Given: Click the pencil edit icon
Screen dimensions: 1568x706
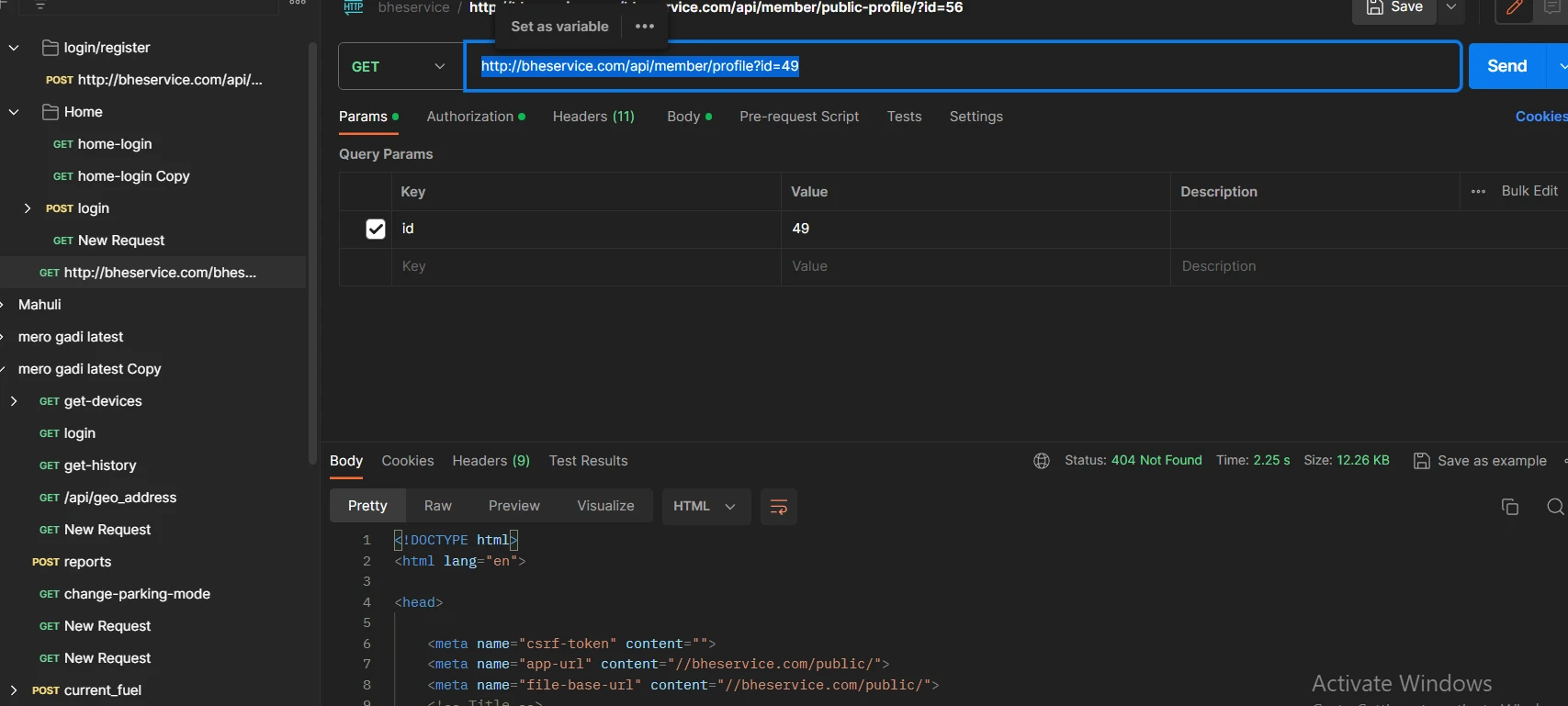Looking at the screenshot, I should click(1515, 9).
